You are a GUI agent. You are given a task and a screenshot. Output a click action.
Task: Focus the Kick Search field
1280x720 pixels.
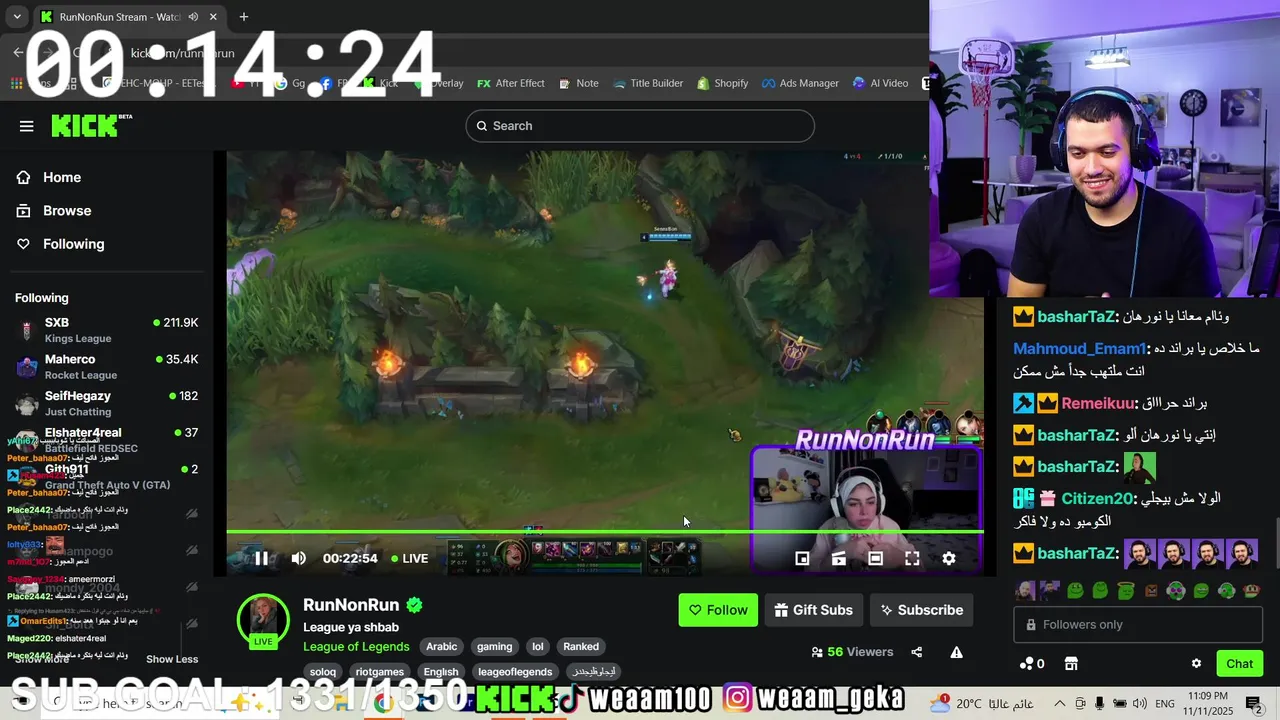[640, 126]
